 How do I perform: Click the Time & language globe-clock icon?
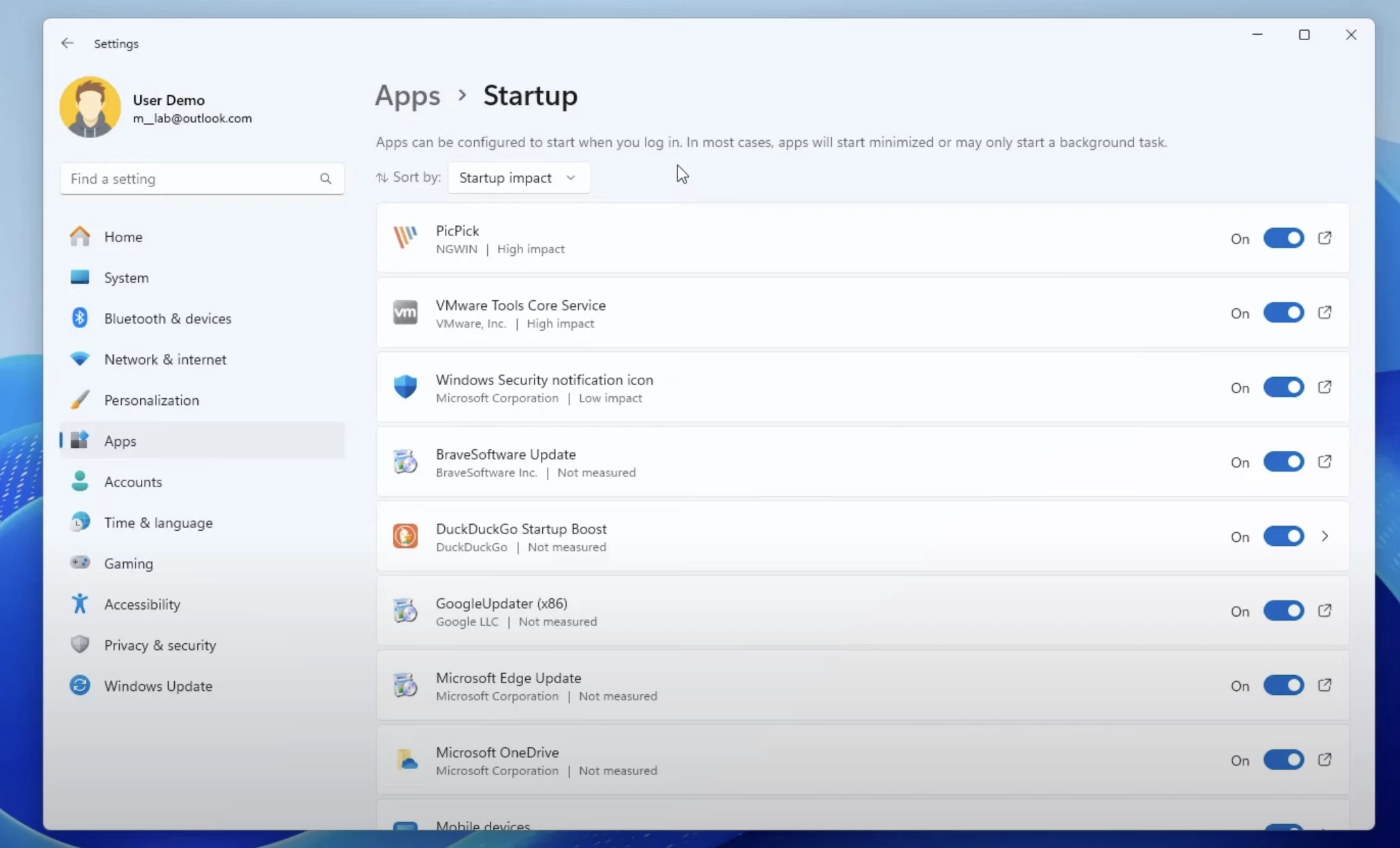[80, 522]
